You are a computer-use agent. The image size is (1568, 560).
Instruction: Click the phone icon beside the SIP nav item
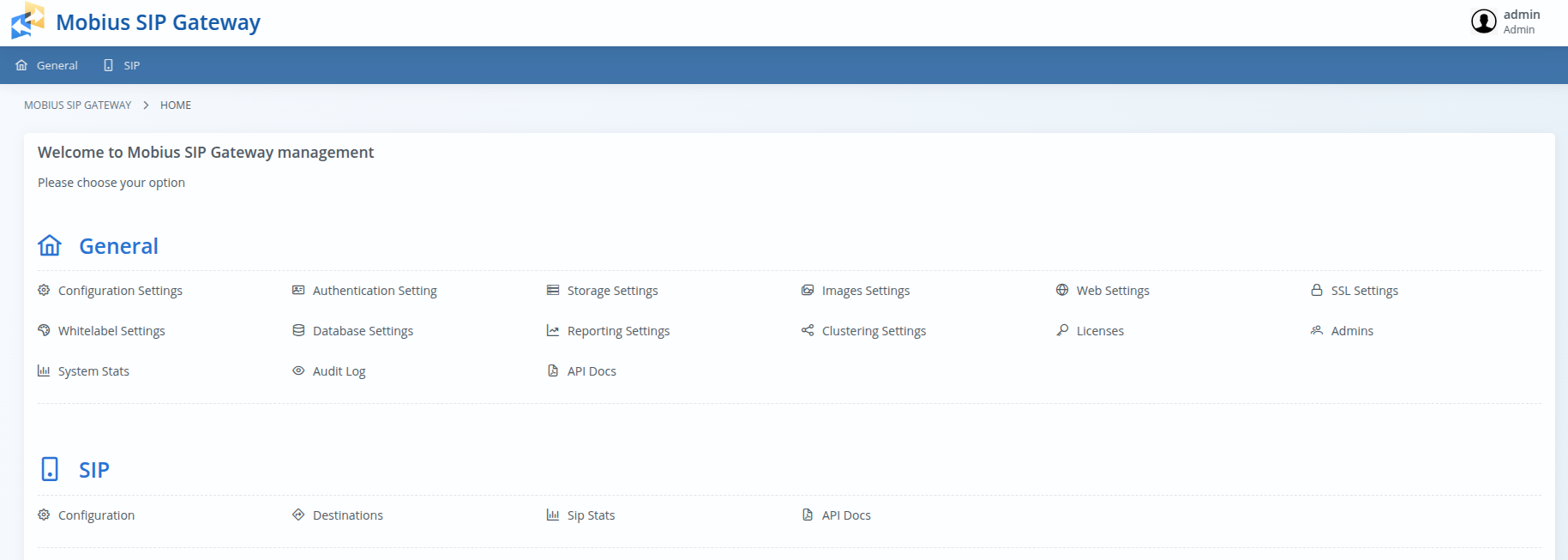(108, 65)
